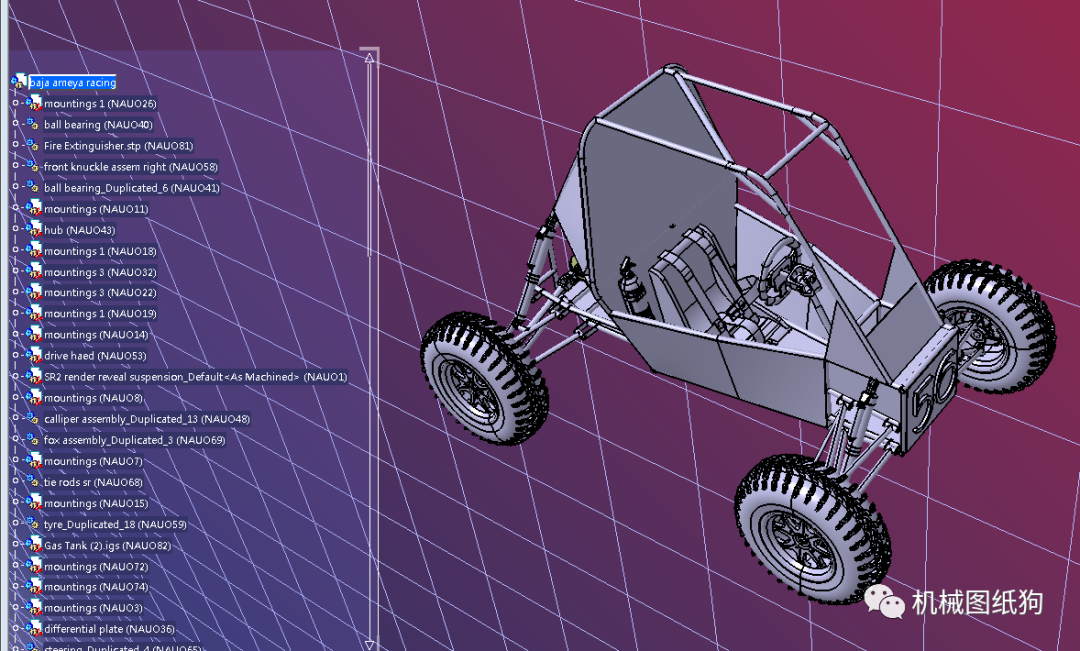Click the part icon beside hub (NAUO43)
Image resolution: width=1080 pixels, height=651 pixels.
[x=34, y=229]
